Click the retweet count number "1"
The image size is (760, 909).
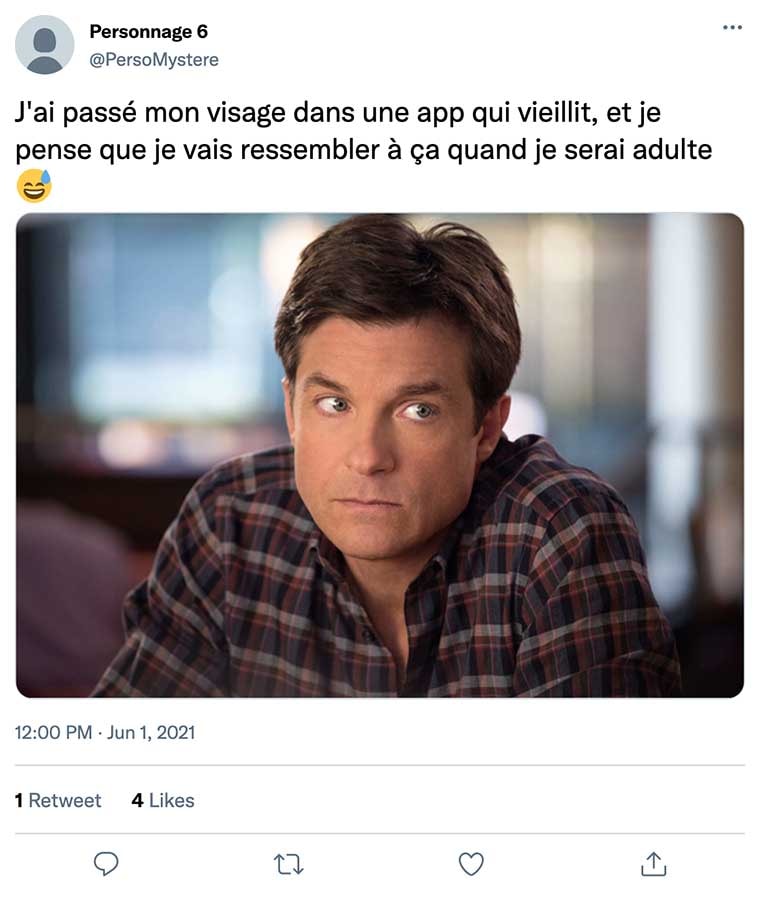(19, 800)
